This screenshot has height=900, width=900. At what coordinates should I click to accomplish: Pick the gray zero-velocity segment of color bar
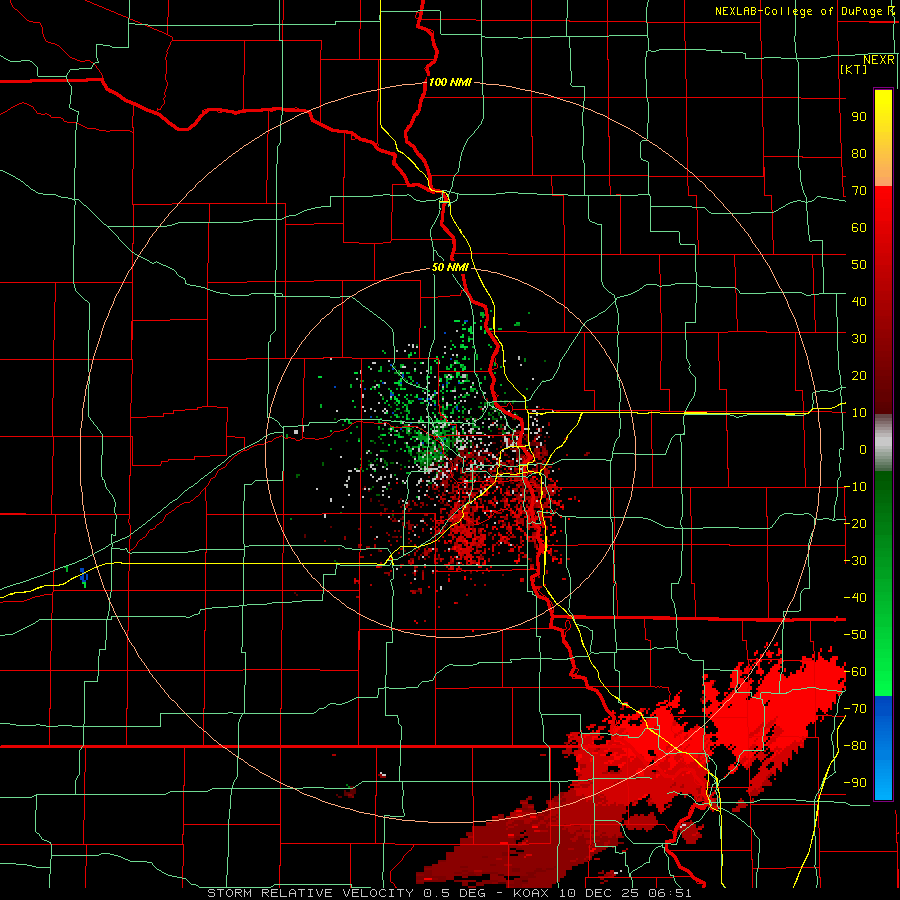tap(883, 443)
